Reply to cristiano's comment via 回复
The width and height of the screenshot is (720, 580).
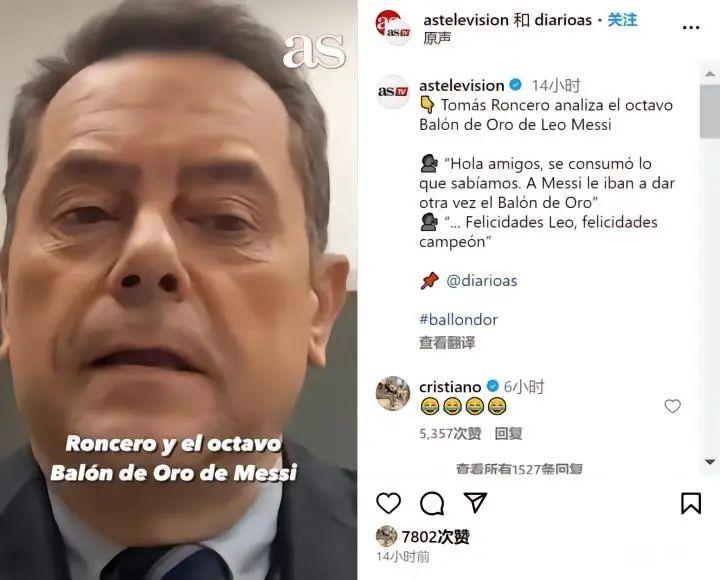coord(508,433)
